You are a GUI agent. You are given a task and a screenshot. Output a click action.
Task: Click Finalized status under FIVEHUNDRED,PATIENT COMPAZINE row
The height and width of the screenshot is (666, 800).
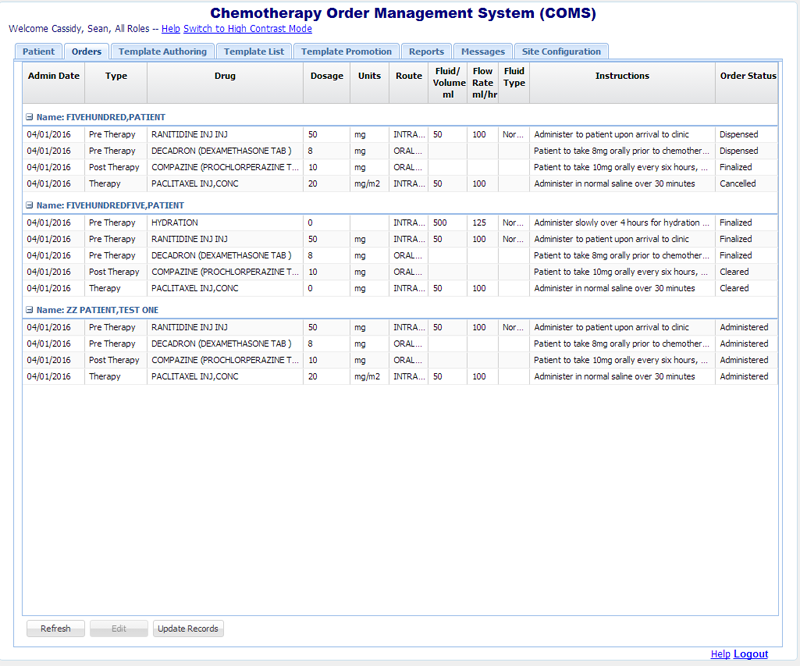(746, 167)
